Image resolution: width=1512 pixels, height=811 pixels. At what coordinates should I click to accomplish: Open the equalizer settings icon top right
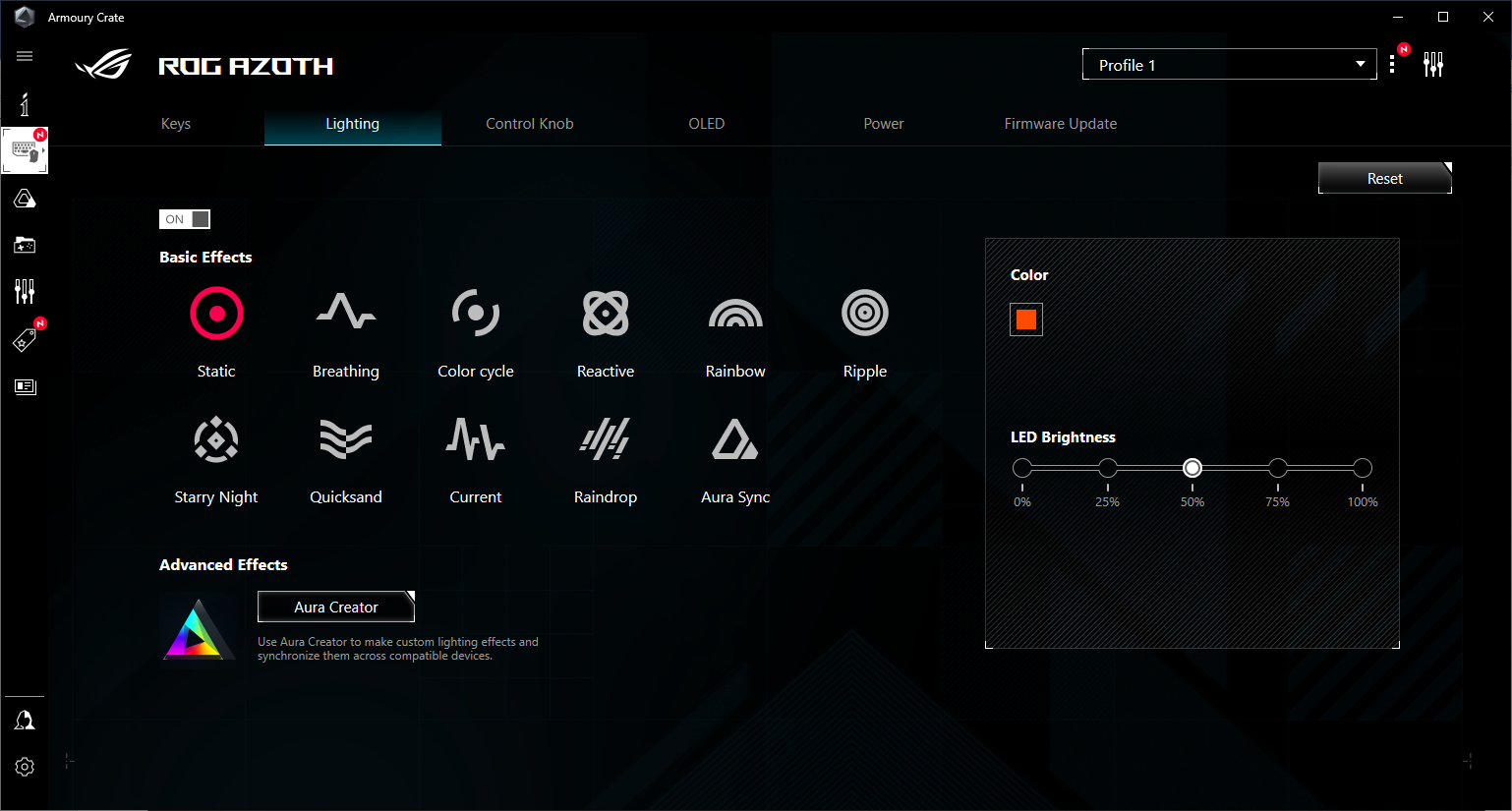tap(1433, 65)
